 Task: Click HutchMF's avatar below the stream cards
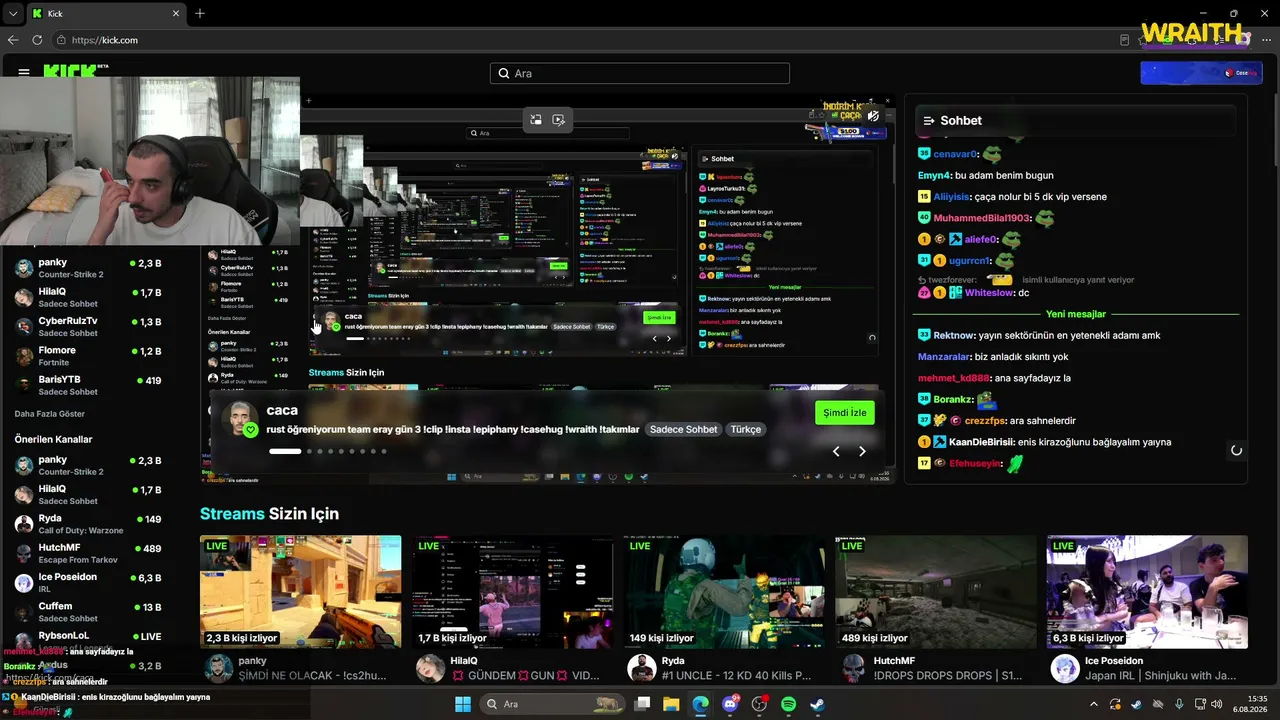point(853,668)
